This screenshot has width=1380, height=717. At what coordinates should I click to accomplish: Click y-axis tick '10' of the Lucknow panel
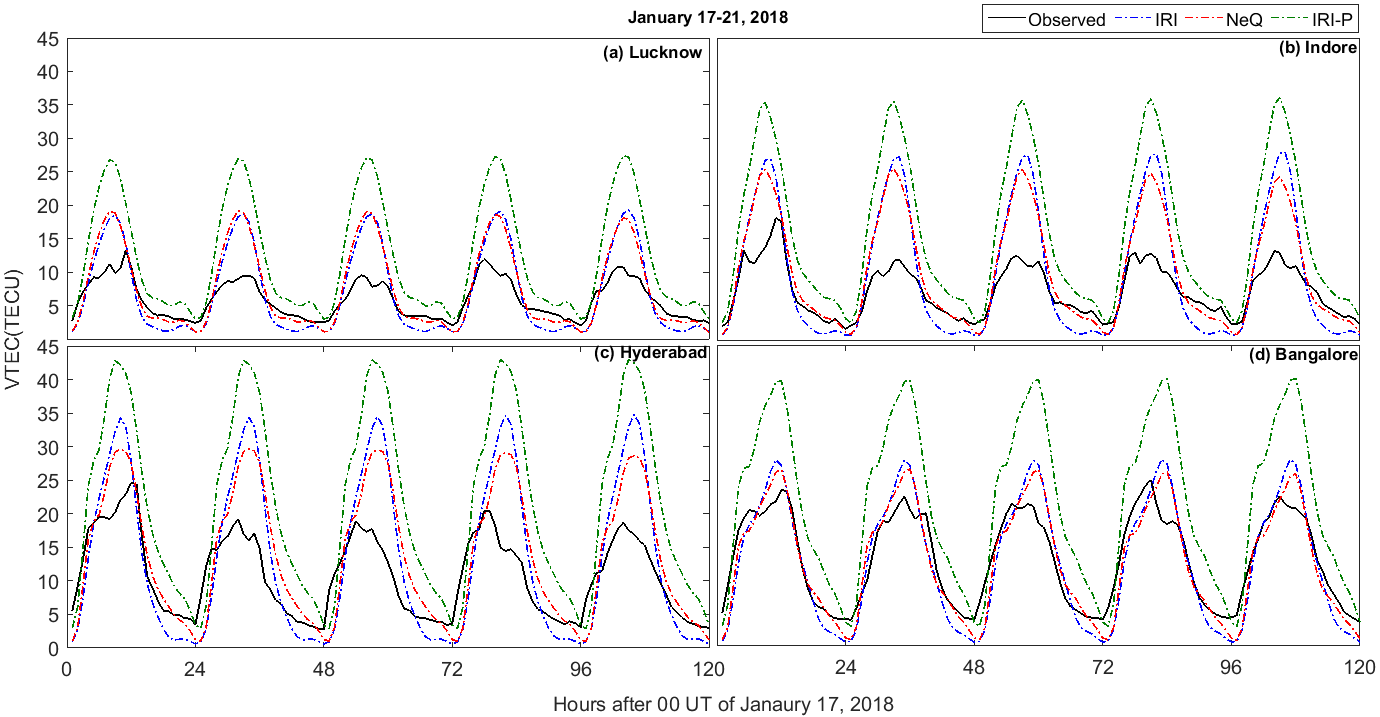[x=49, y=273]
